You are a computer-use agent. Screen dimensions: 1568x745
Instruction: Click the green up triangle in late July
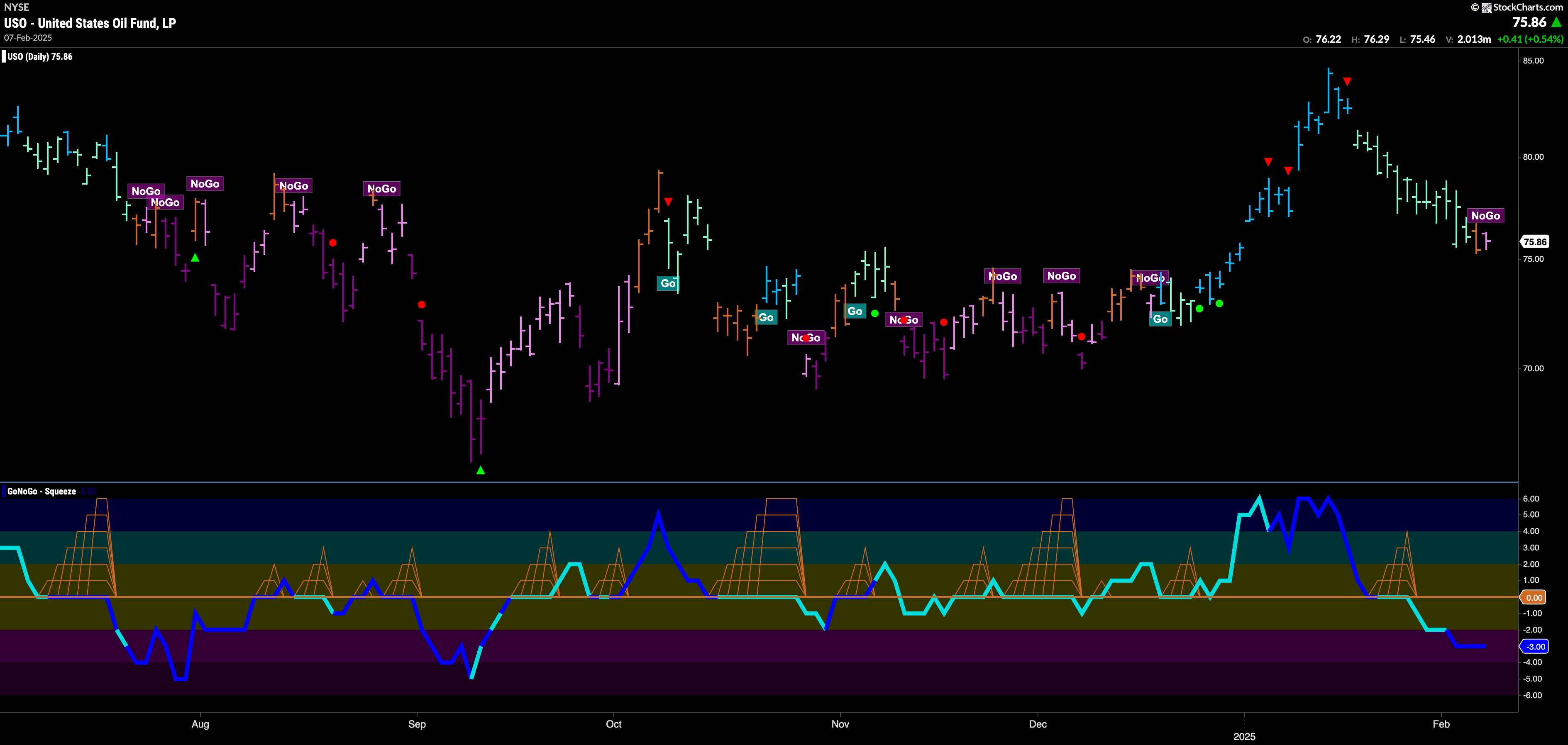195,258
